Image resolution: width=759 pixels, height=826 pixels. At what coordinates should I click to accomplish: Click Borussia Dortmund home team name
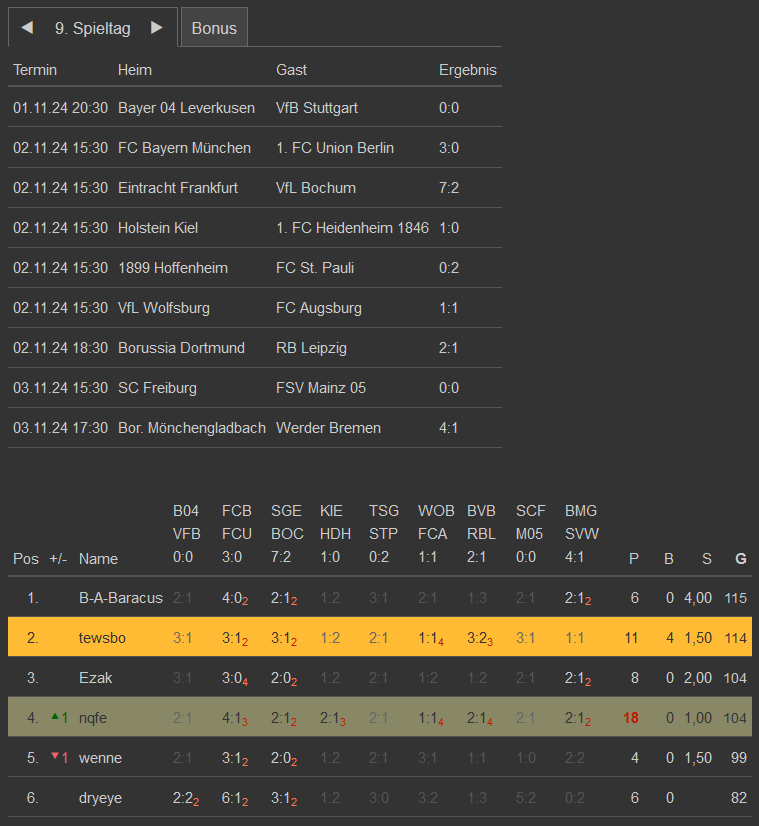[181, 348]
